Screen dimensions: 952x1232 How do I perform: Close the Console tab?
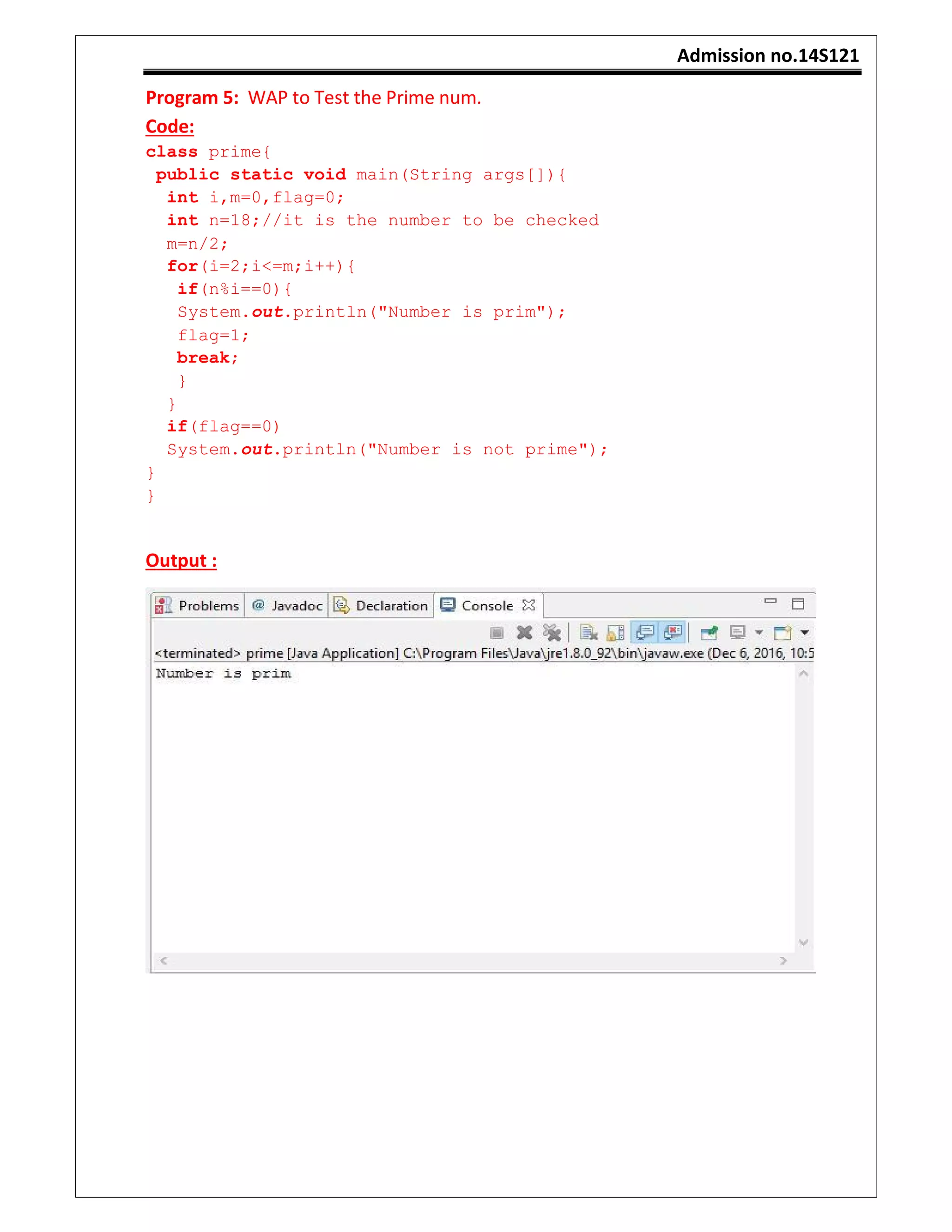coord(529,605)
